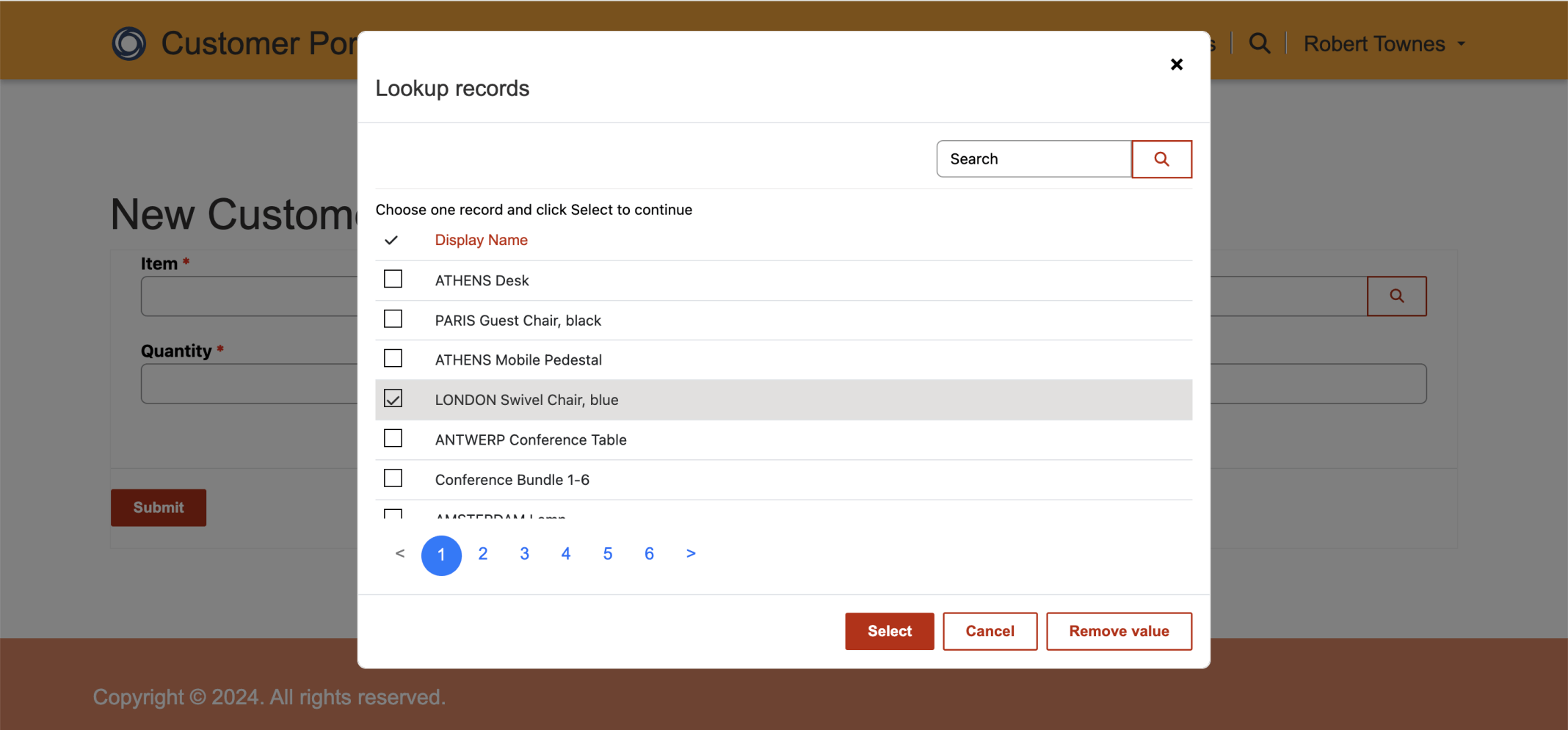Click the Item field lookup magnifier button

pyautogui.click(x=1395, y=296)
